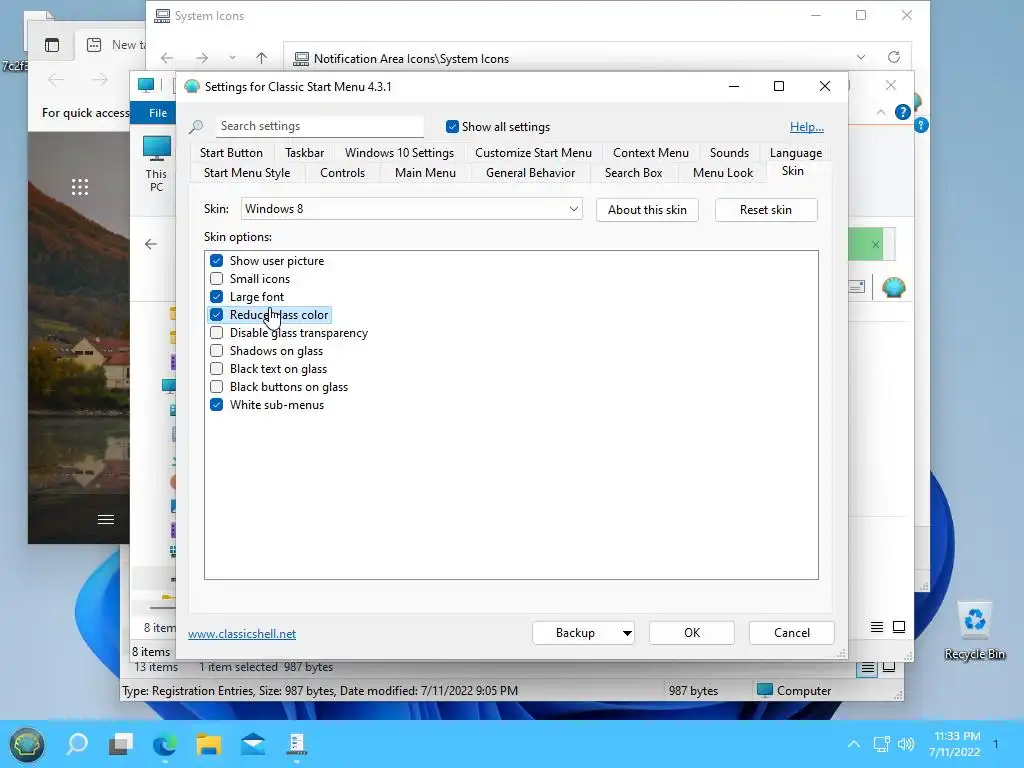This screenshot has width=1024, height=768.
Task: Click About this skin button
Action: [647, 210]
